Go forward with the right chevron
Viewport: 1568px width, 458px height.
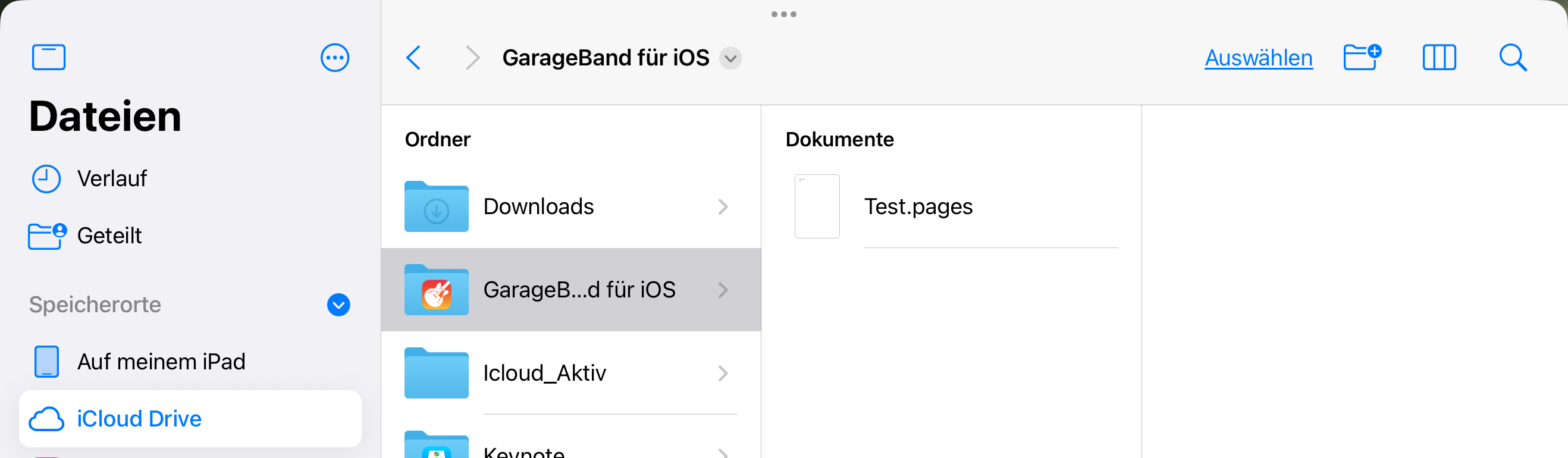(x=472, y=58)
